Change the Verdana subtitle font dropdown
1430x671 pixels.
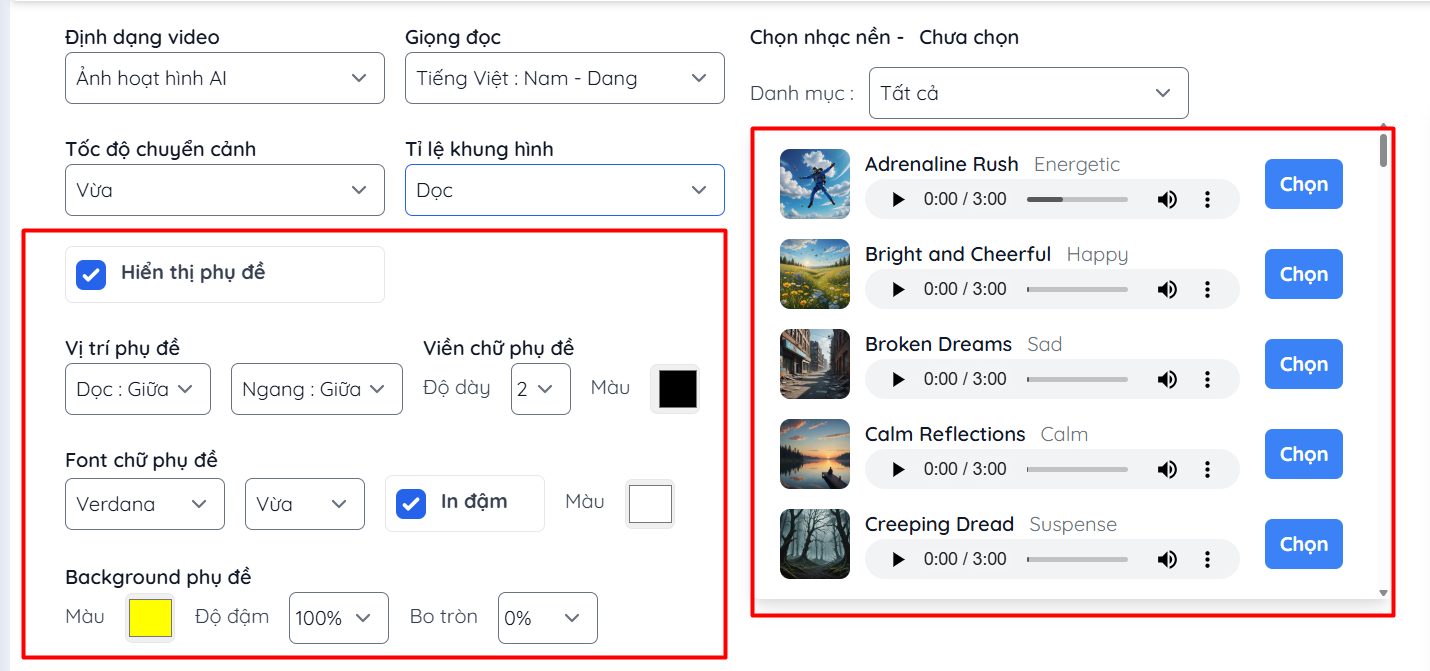(x=145, y=504)
